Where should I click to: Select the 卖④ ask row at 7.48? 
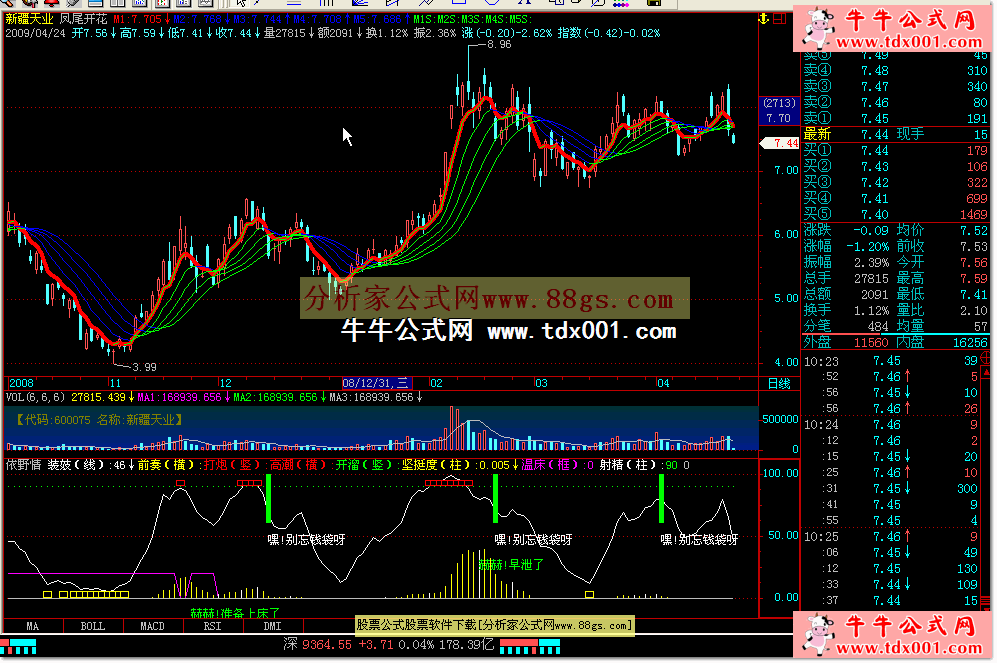click(x=895, y=71)
